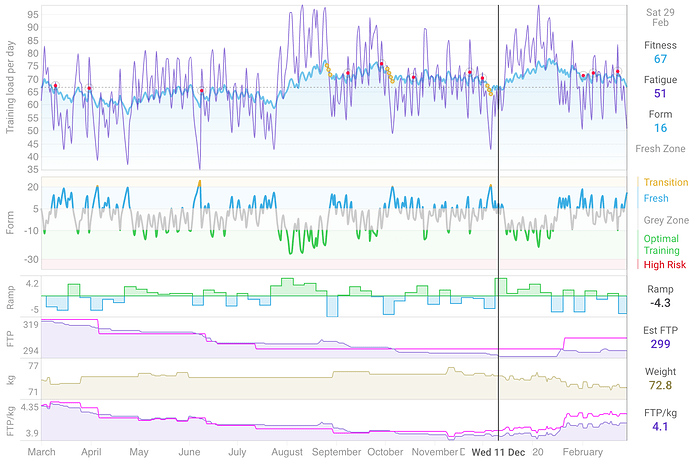690x465 pixels.
Task: Click the June label on the time axis
Action: [x=189, y=452]
